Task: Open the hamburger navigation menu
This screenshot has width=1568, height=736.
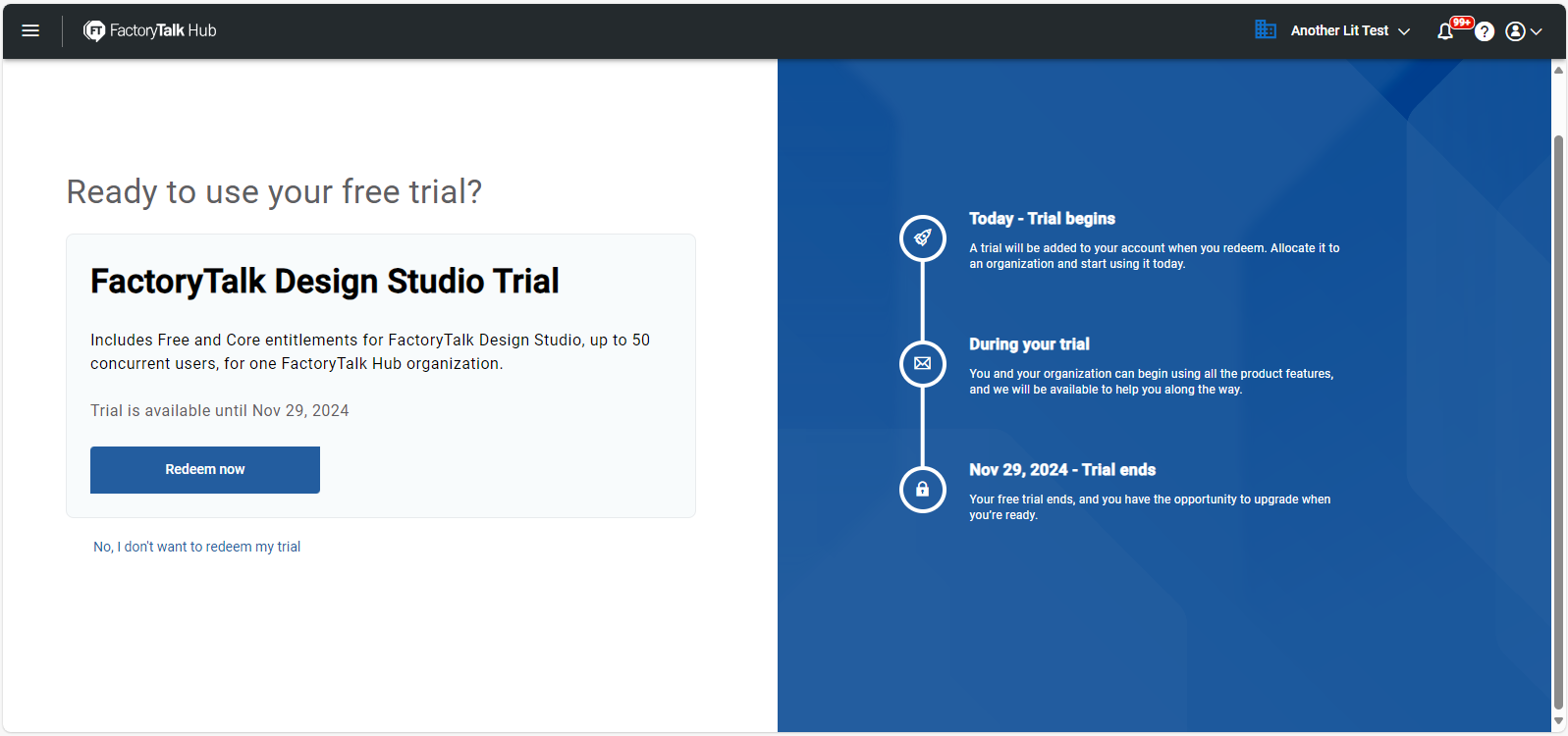Action: [30, 30]
